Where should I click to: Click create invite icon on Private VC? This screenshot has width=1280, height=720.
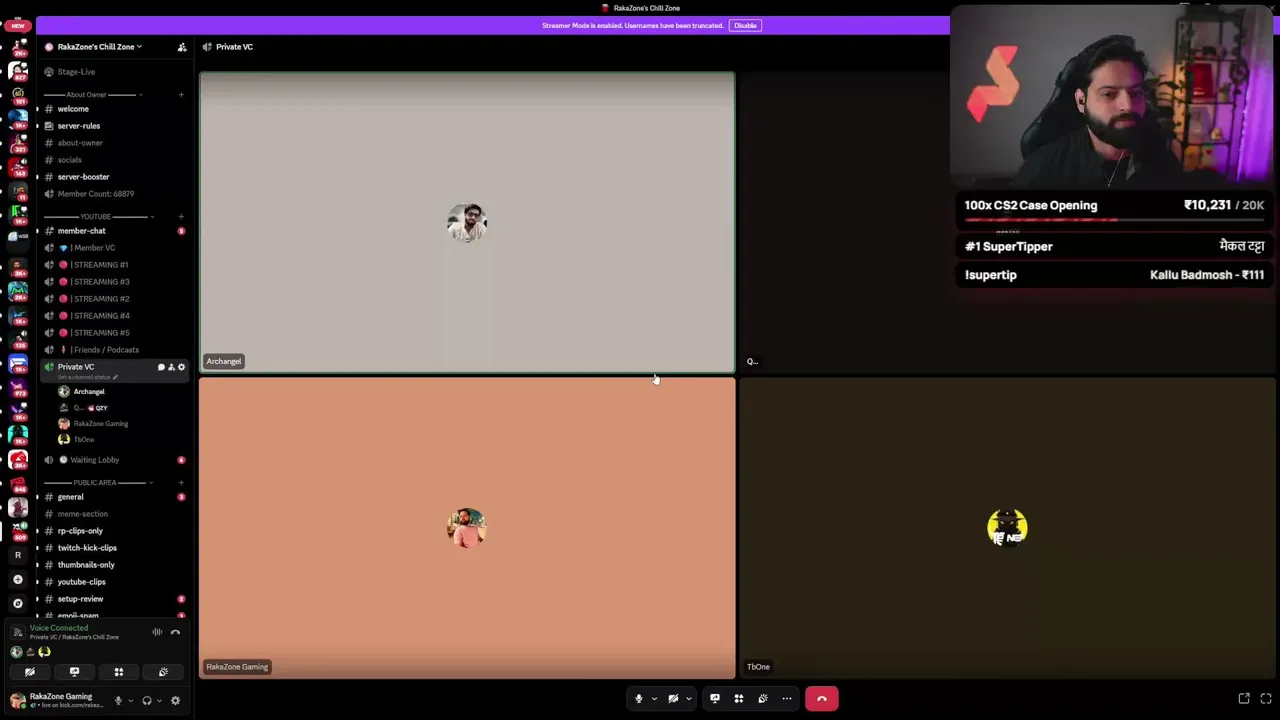171,367
